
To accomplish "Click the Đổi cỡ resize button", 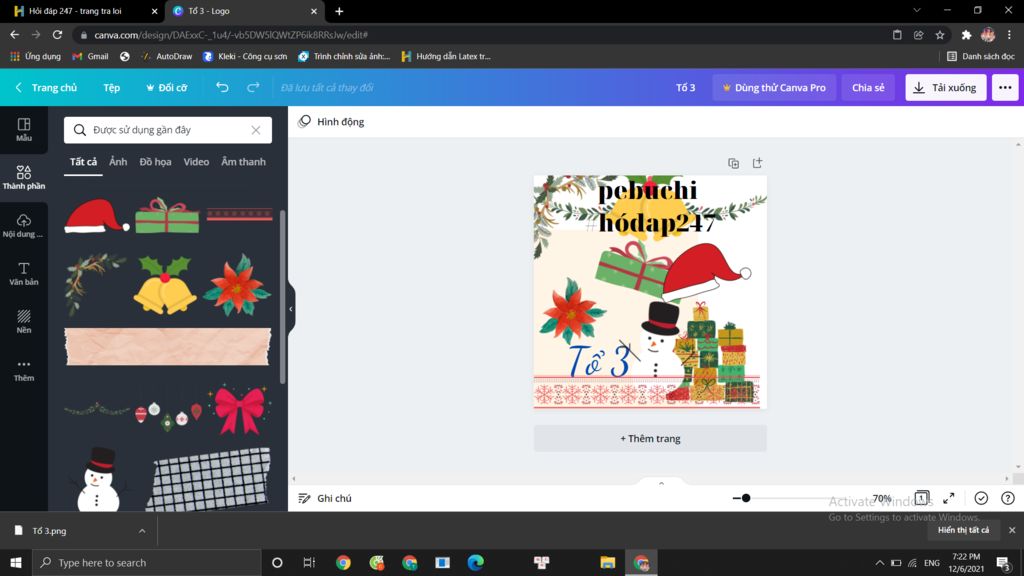I will [167, 88].
